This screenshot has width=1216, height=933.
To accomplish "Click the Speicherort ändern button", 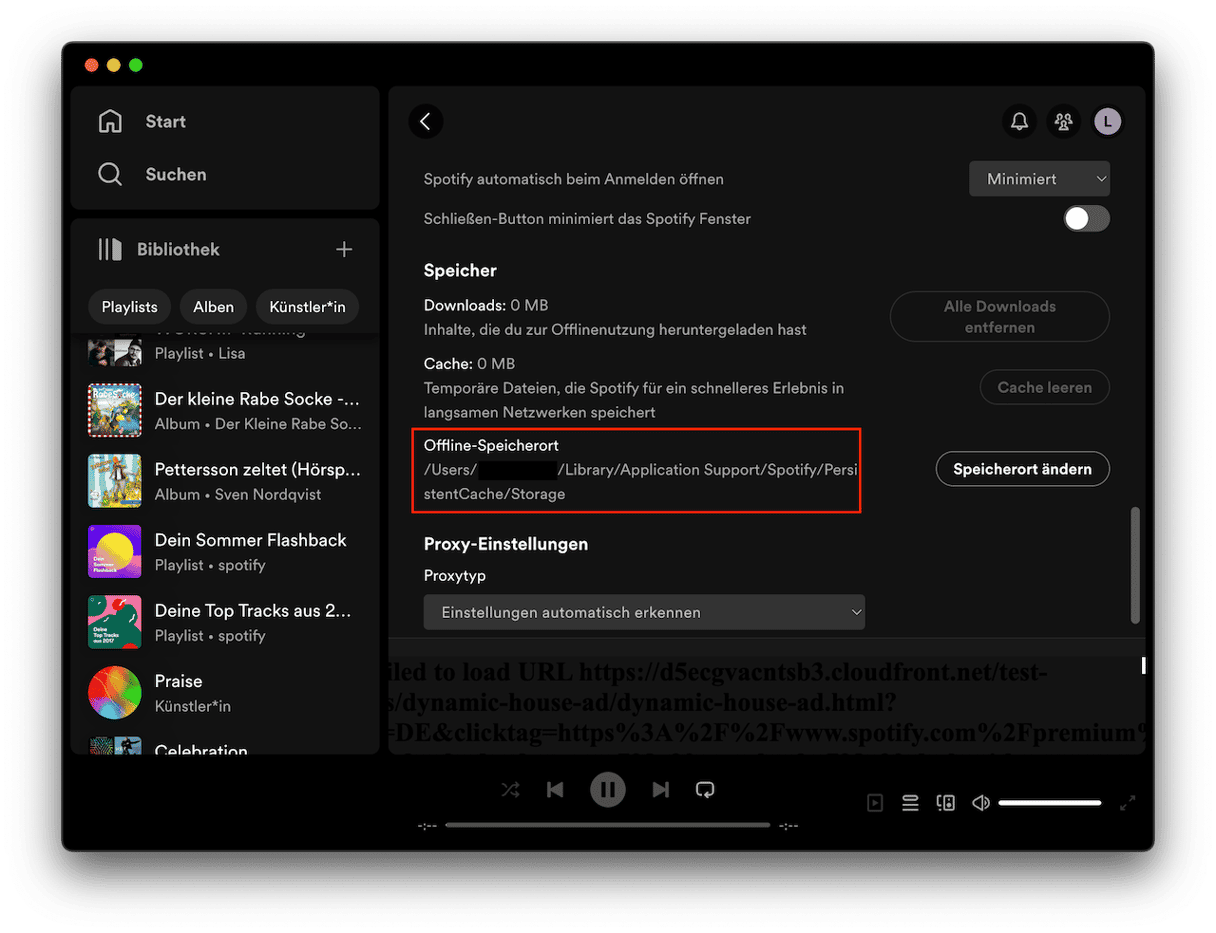I will 1023,469.
